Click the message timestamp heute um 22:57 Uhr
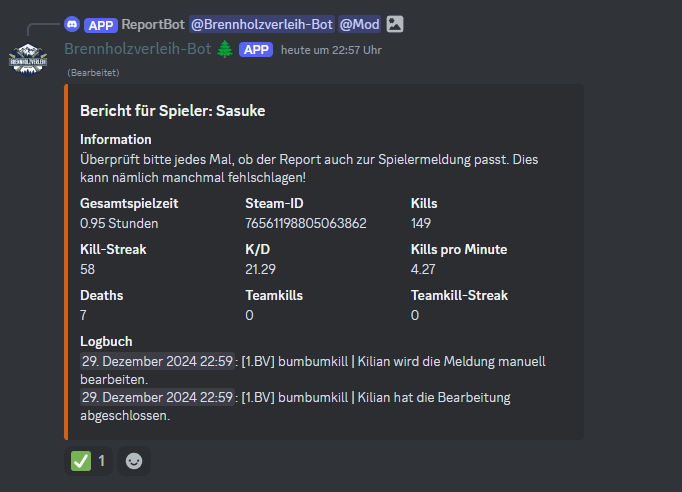 331,50
